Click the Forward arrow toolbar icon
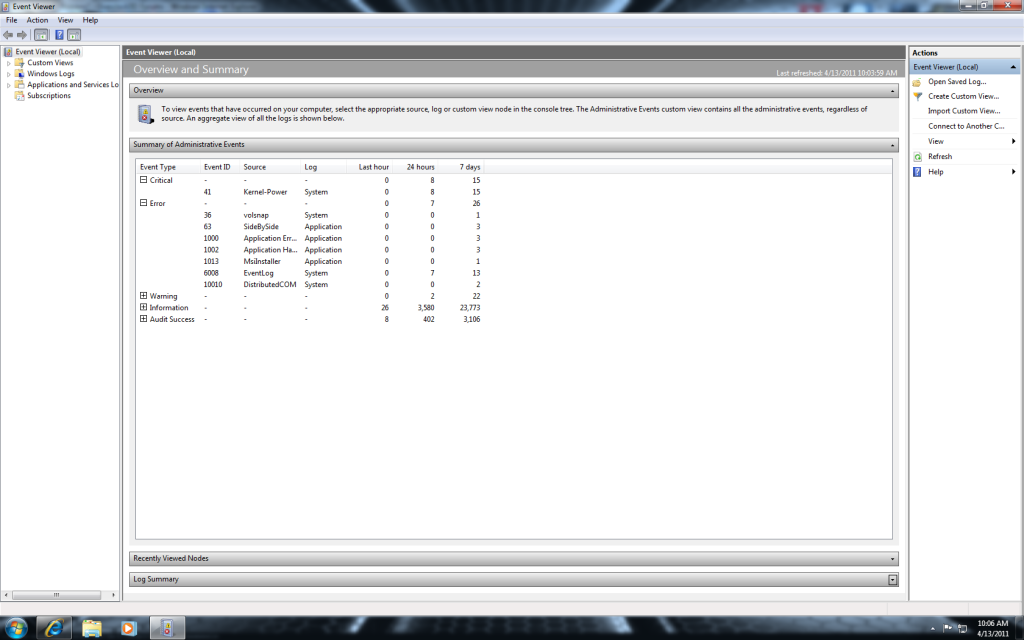This screenshot has width=1024, height=640. pos(22,35)
